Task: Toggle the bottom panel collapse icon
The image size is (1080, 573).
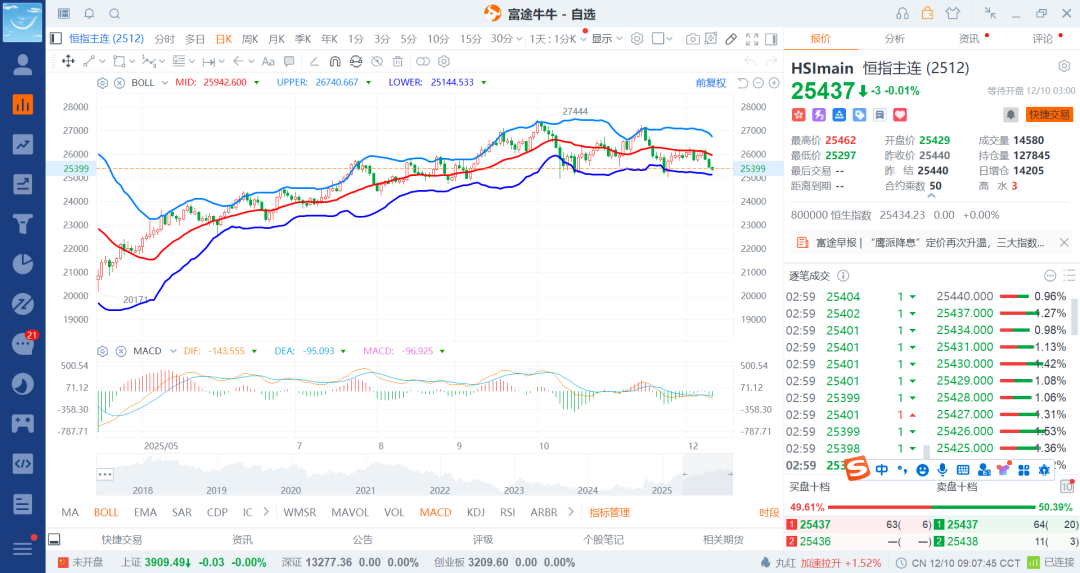Action: [x=55, y=539]
